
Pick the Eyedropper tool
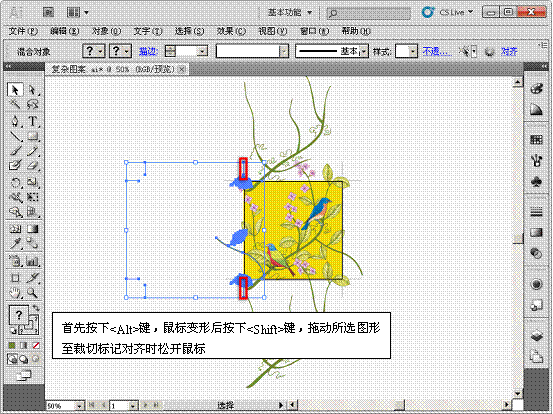coord(15,243)
